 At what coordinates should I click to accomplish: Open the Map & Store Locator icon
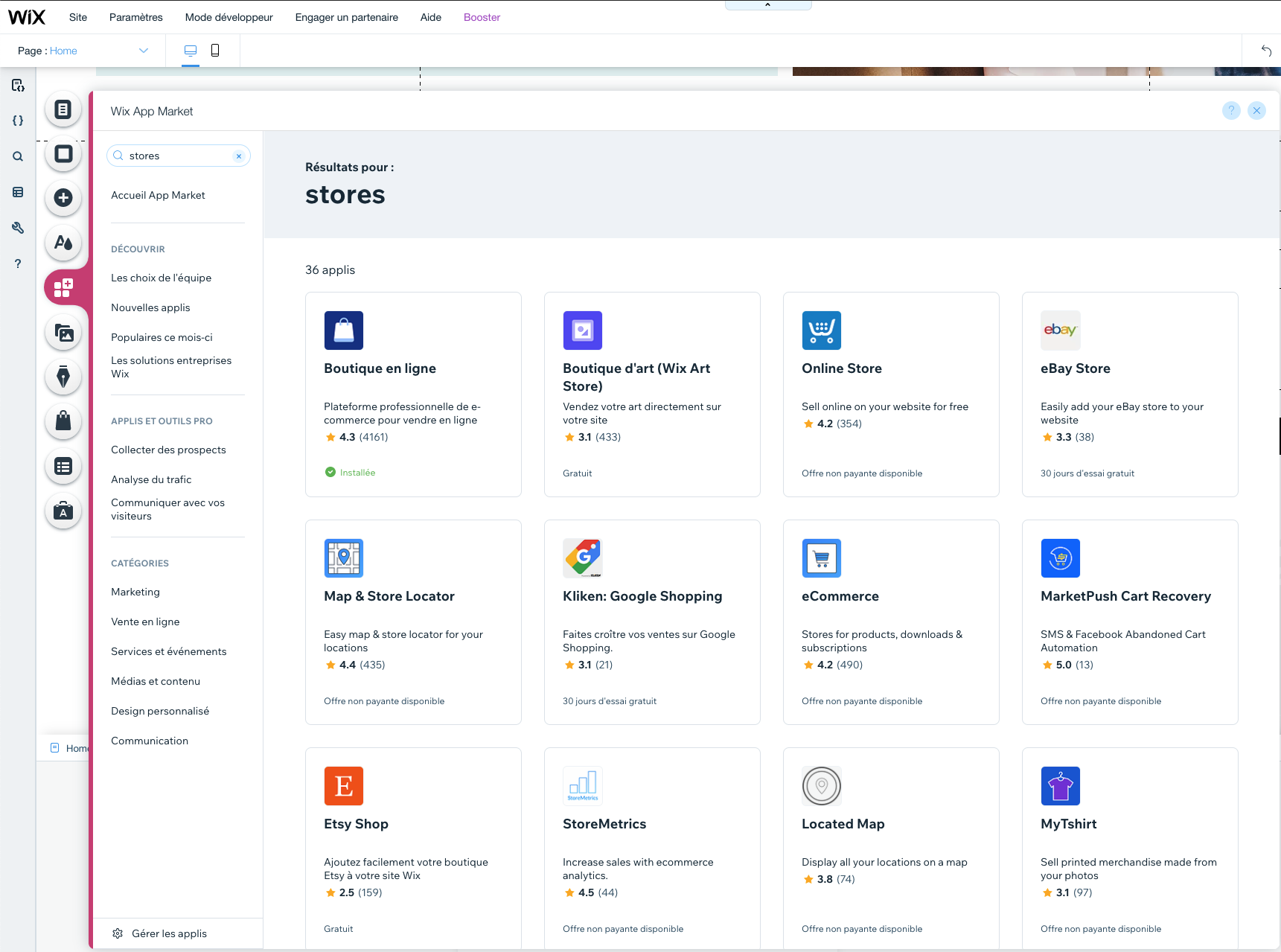[344, 558]
